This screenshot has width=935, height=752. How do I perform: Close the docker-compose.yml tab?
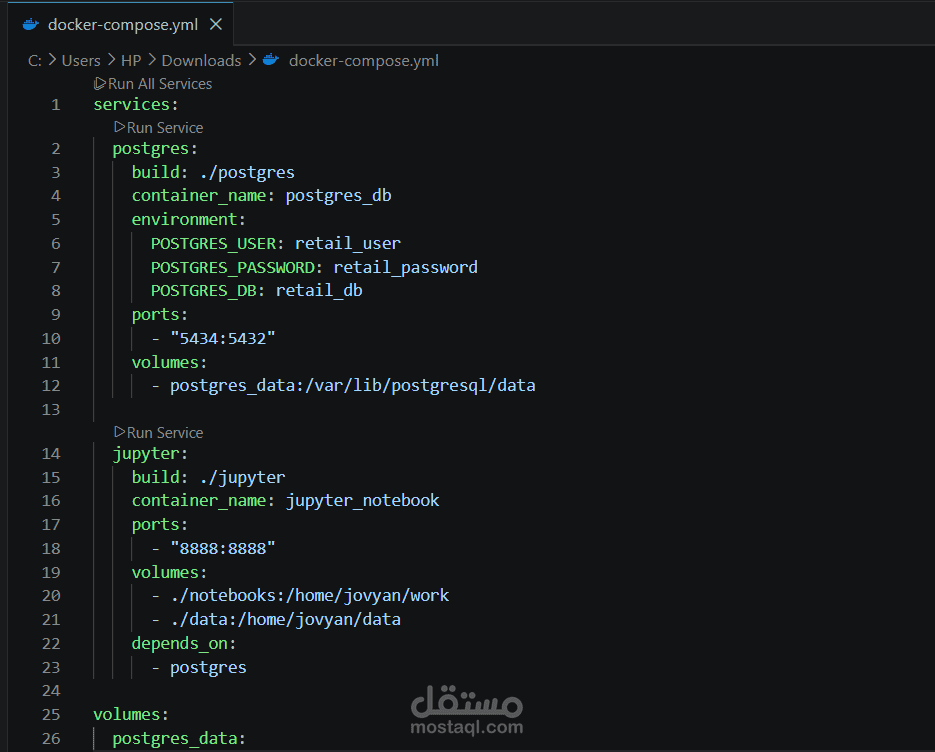(x=216, y=24)
